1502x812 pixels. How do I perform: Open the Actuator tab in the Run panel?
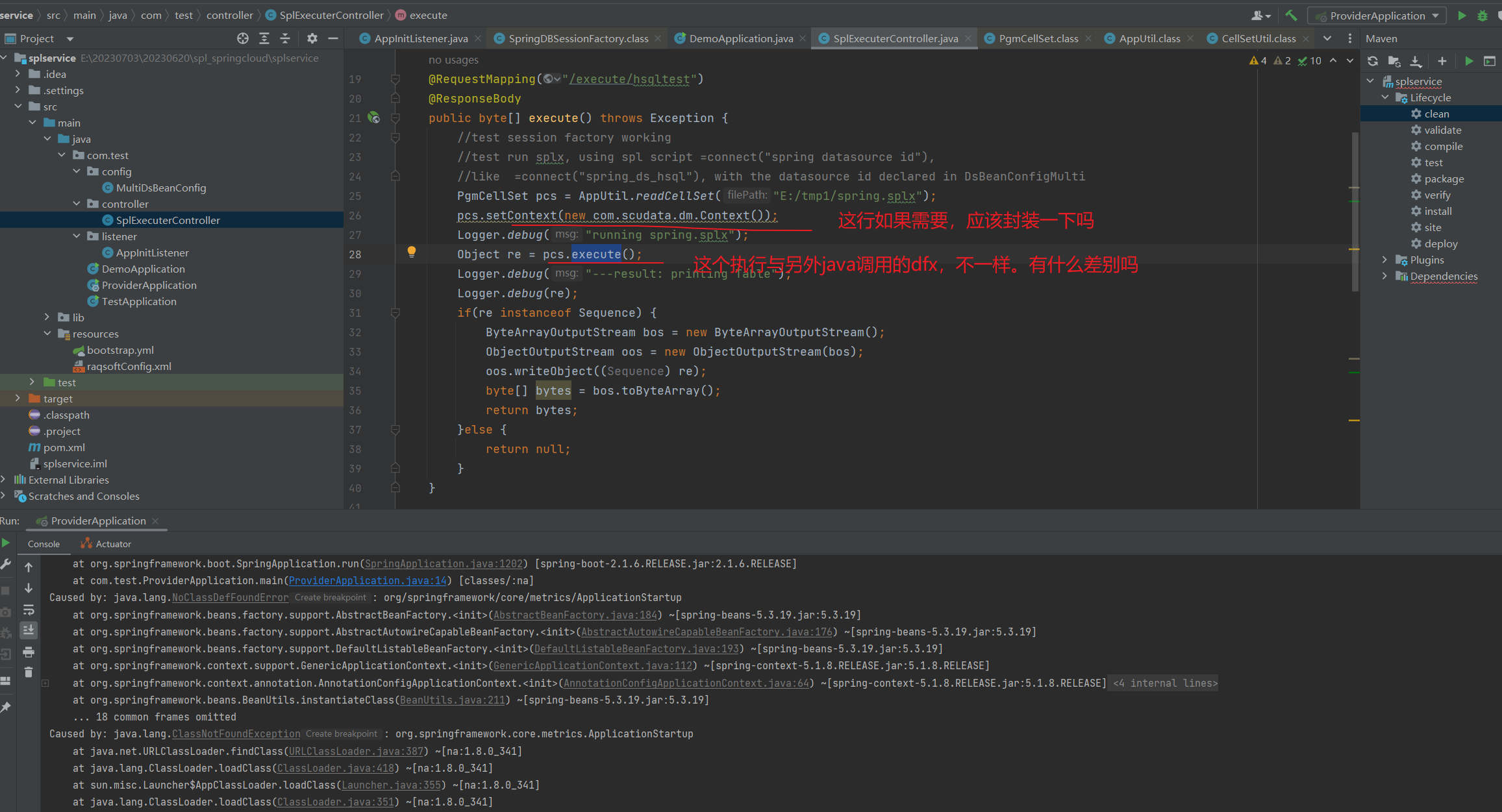click(x=113, y=544)
